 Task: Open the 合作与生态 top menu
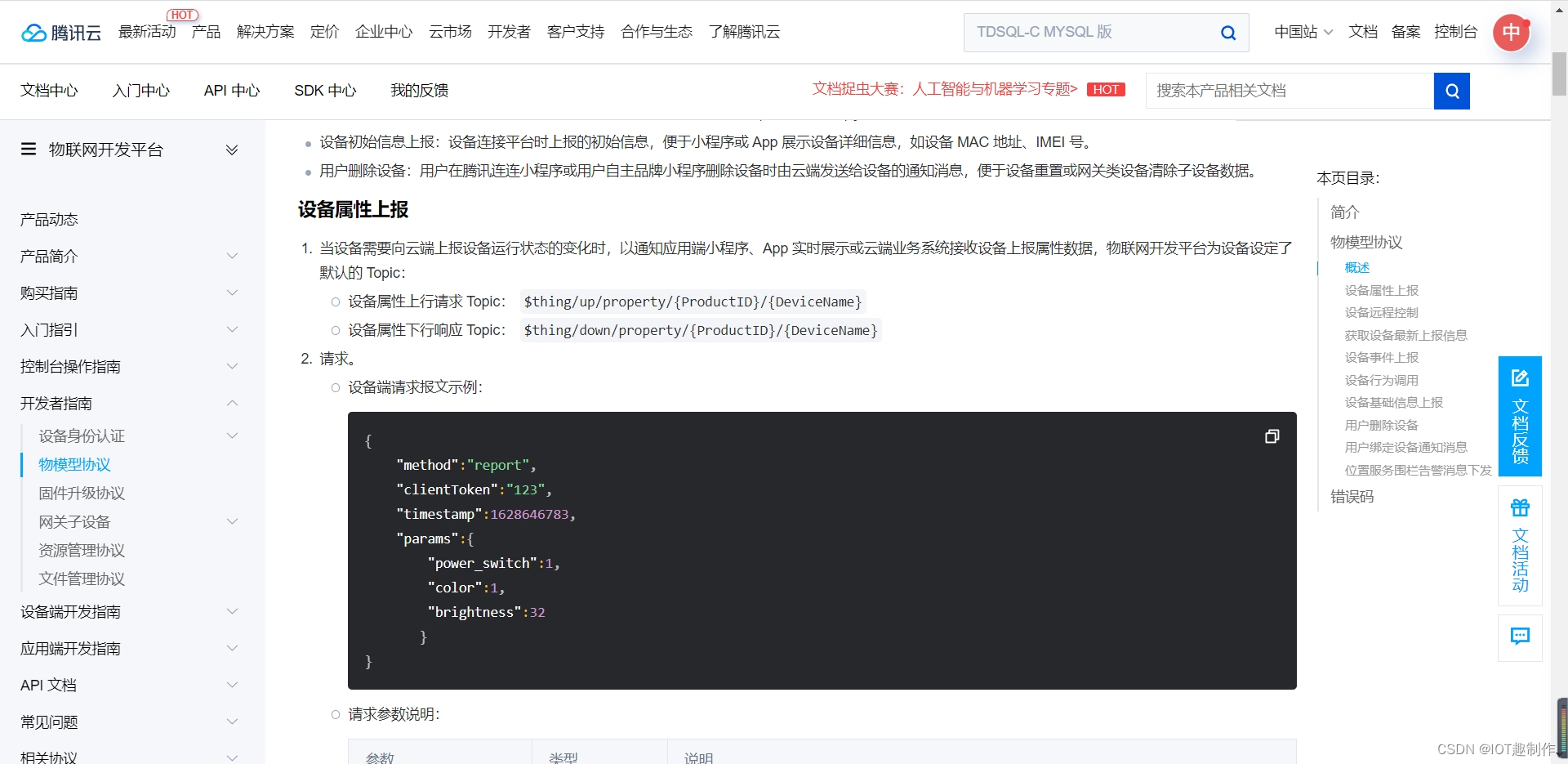pyautogui.click(x=657, y=32)
